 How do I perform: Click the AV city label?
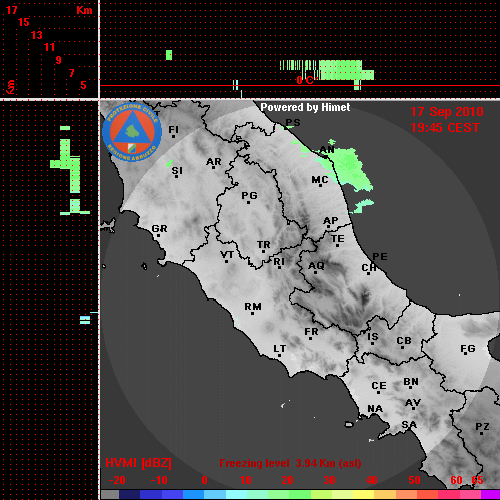[413, 403]
